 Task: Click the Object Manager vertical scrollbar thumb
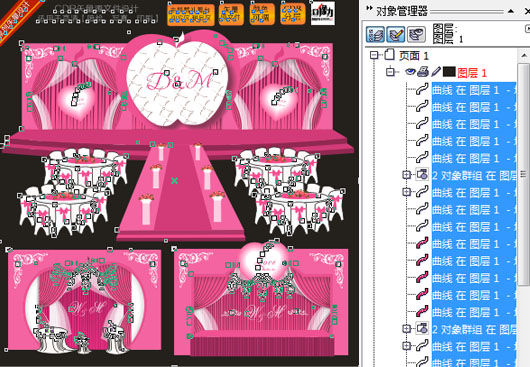click(x=523, y=174)
